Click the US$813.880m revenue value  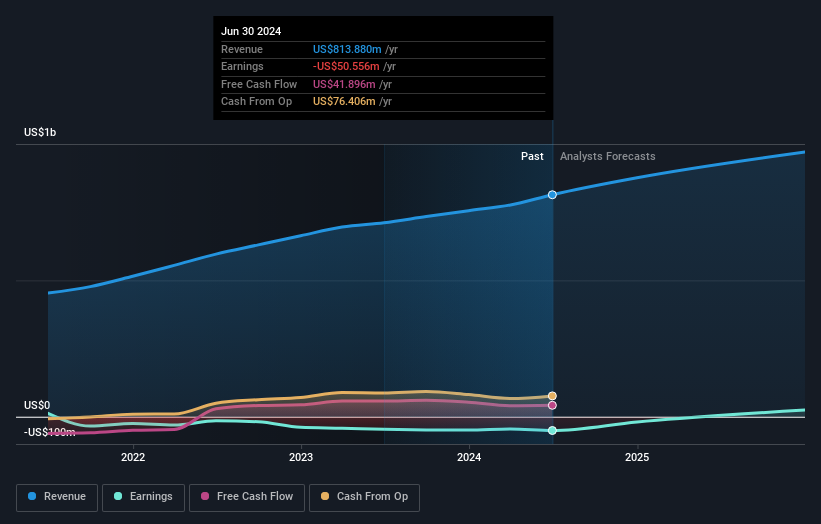(x=347, y=49)
